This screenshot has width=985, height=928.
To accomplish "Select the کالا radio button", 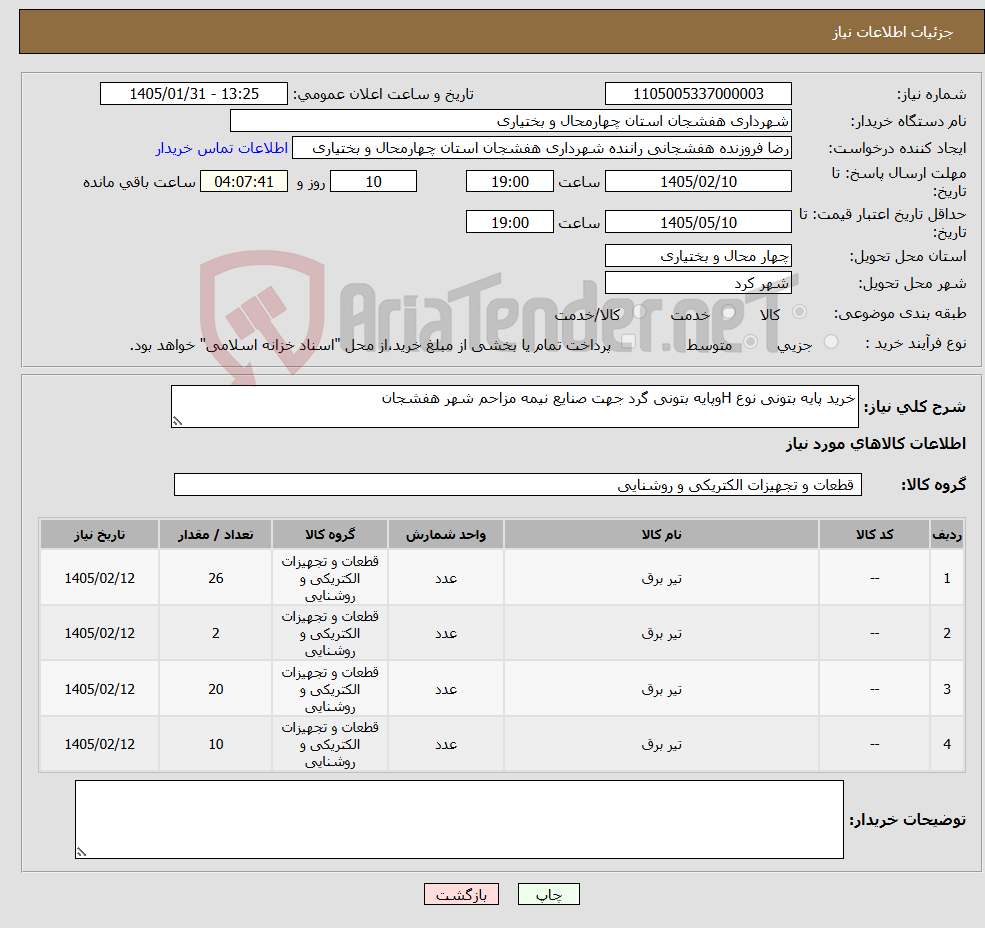I will 800,312.
